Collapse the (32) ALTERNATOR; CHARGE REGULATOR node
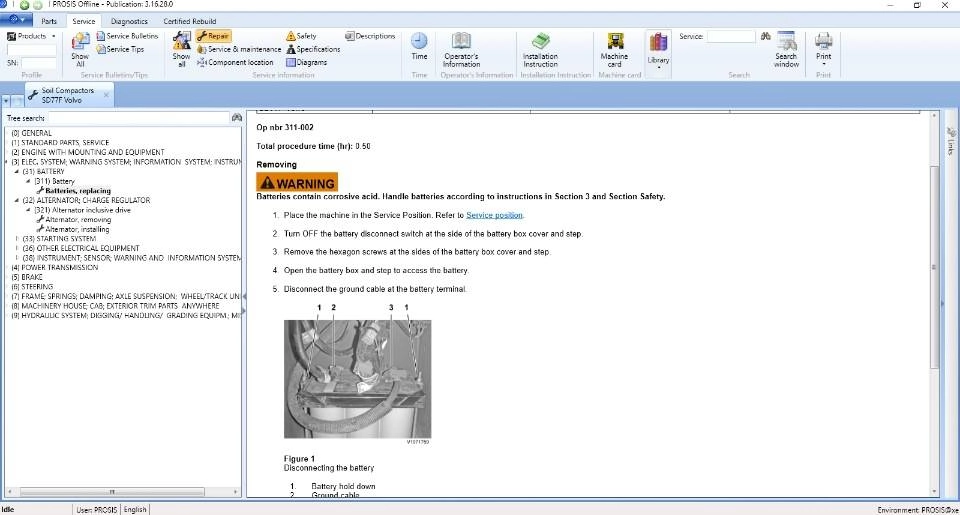960x515 pixels. pos(17,200)
